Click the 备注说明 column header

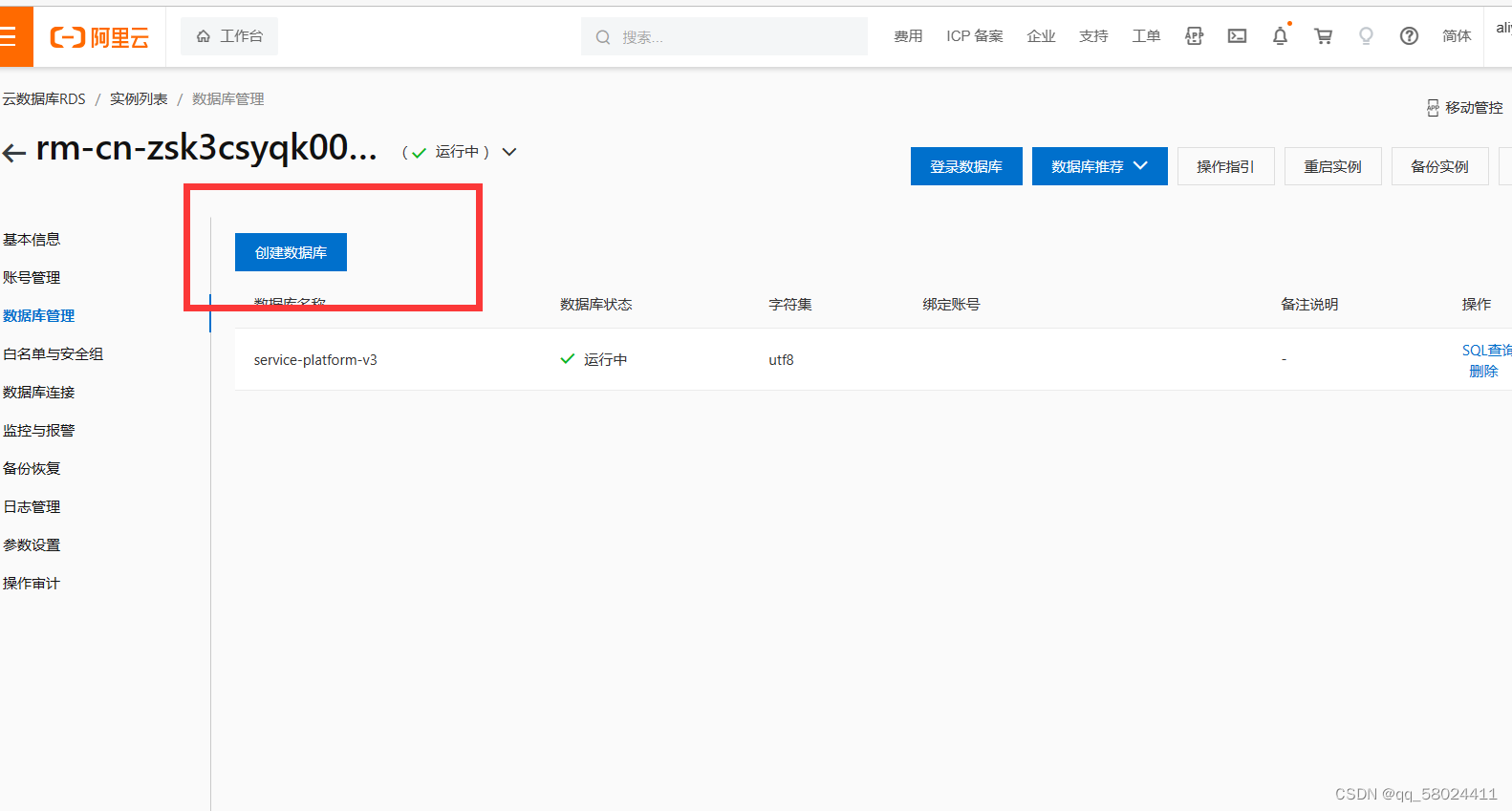click(x=1309, y=305)
